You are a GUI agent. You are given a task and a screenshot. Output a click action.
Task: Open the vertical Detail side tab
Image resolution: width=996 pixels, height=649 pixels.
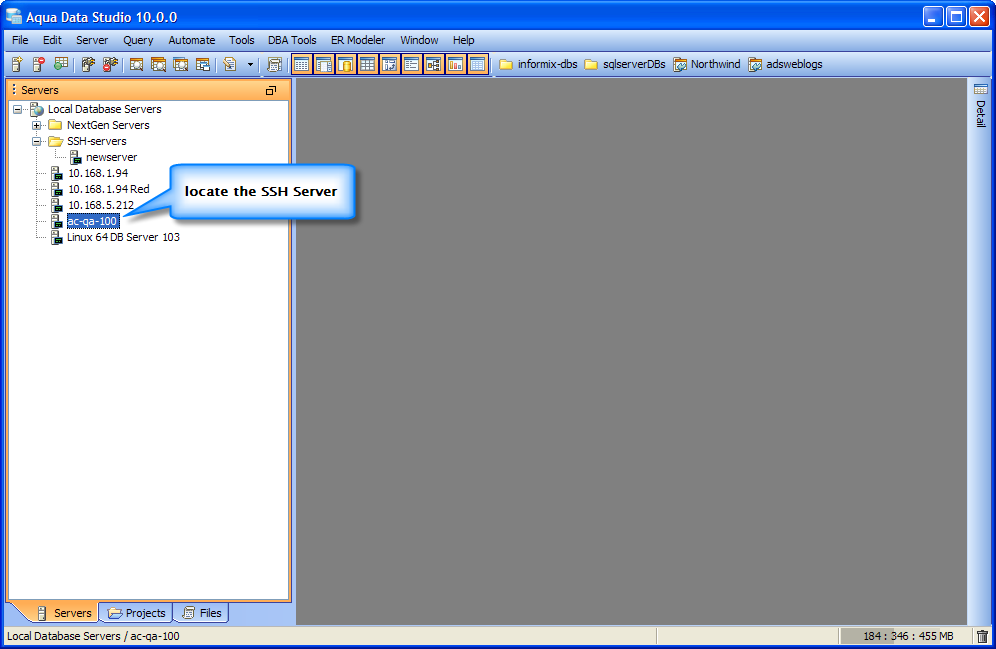pyautogui.click(x=981, y=113)
